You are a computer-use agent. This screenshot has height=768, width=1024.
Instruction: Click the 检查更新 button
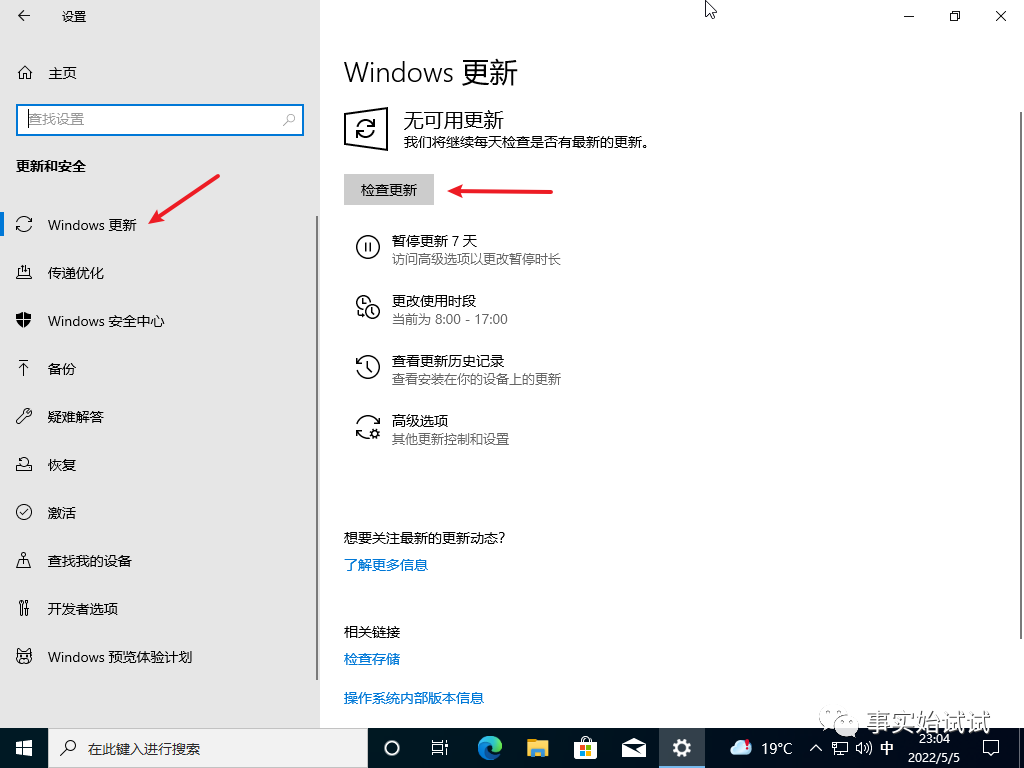pos(389,189)
